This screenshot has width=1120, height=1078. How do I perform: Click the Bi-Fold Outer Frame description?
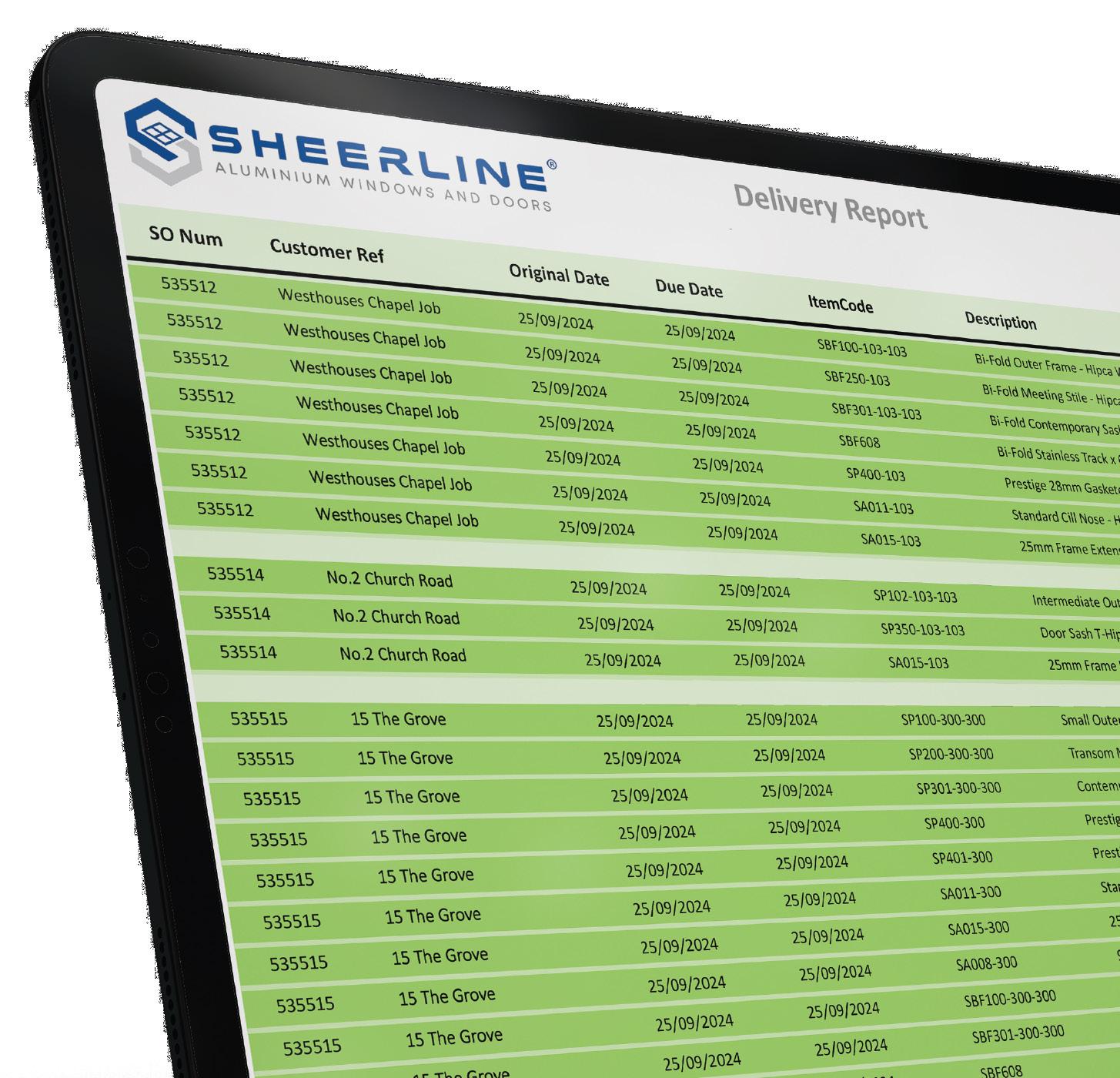click(x=1047, y=365)
